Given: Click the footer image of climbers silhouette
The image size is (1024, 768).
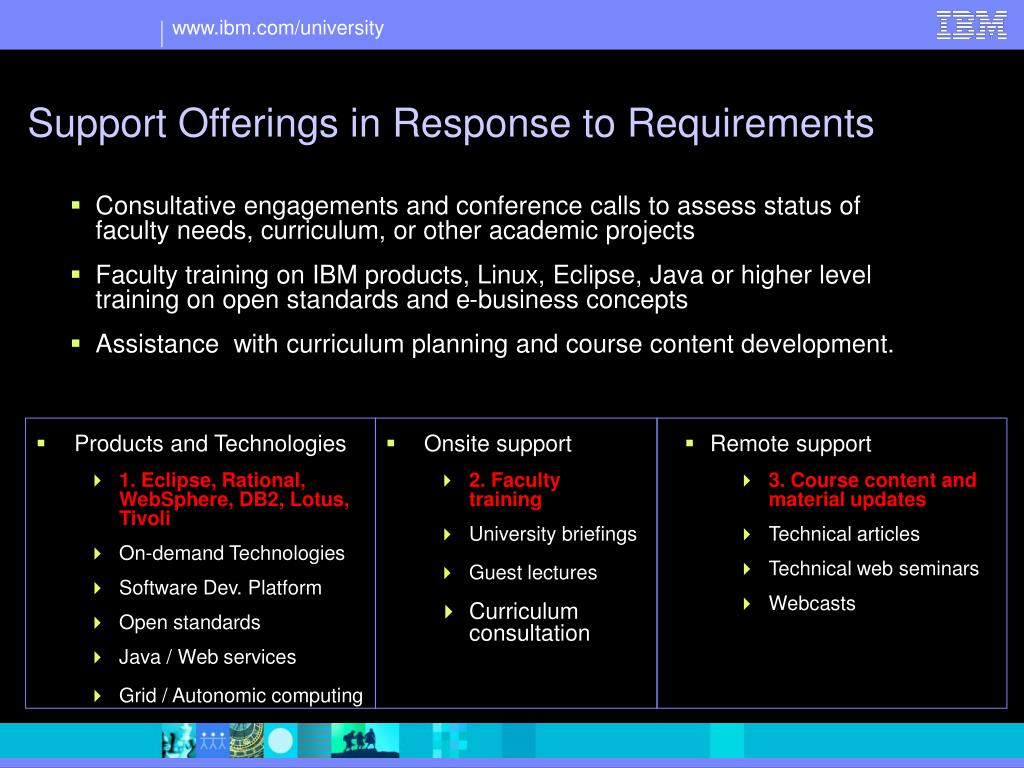Looking at the screenshot, I should pos(365,740).
